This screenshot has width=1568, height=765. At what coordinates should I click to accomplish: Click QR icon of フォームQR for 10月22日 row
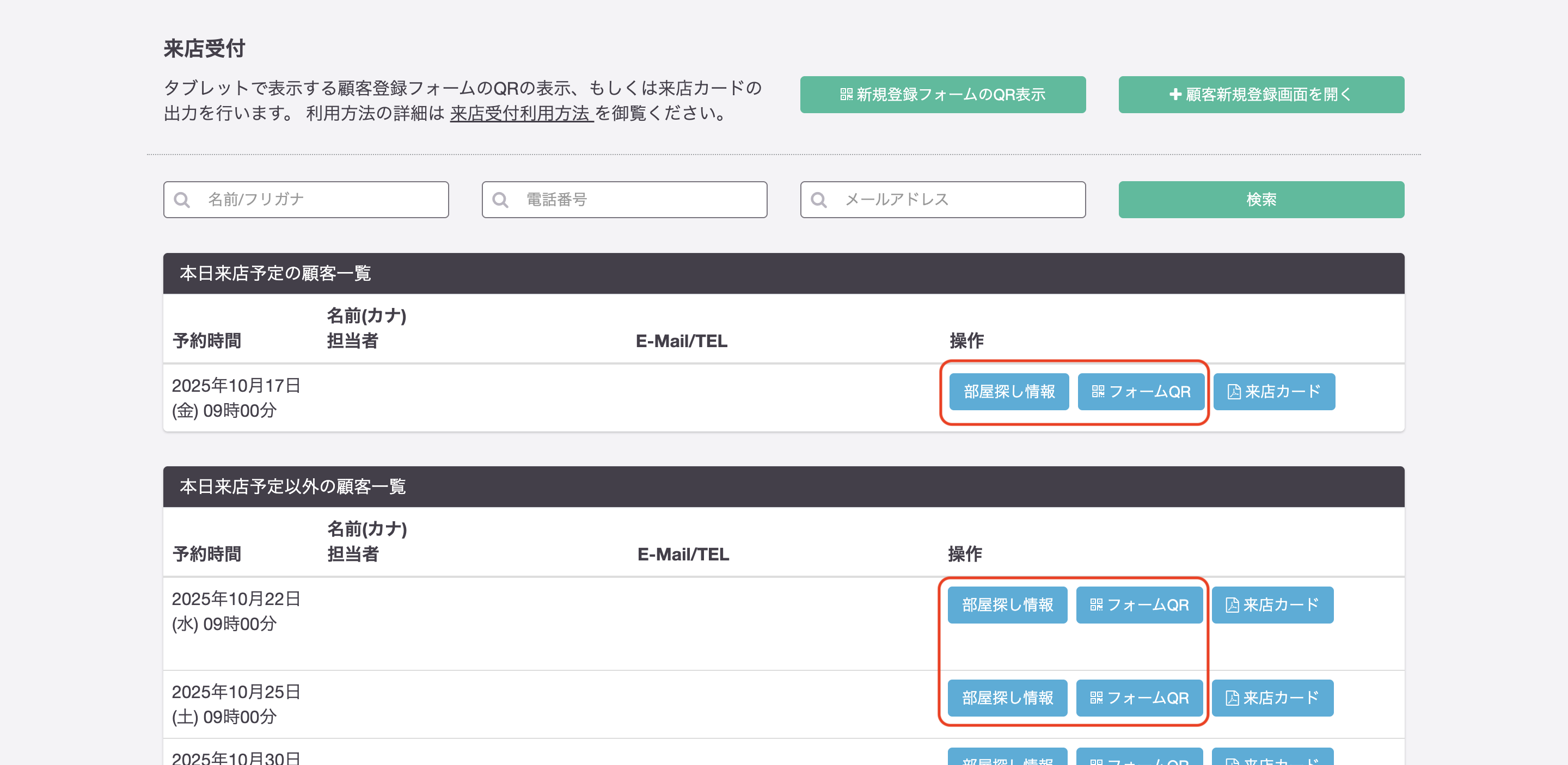(x=1097, y=605)
